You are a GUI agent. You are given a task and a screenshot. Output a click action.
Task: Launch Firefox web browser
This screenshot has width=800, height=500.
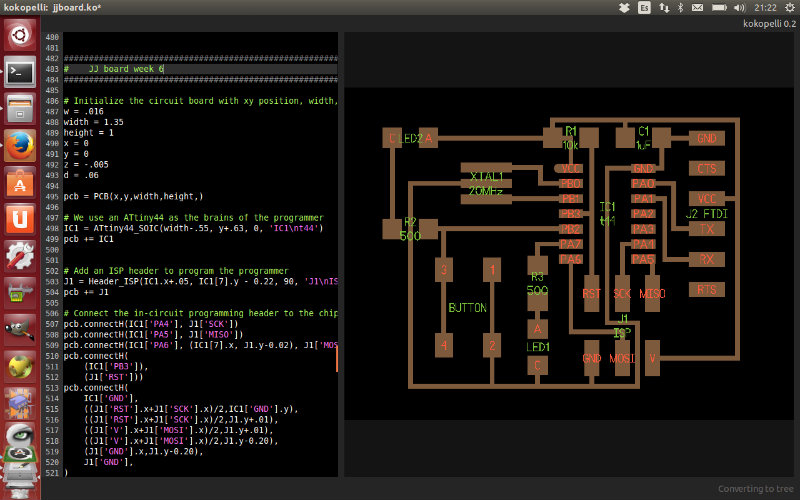(x=20, y=145)
